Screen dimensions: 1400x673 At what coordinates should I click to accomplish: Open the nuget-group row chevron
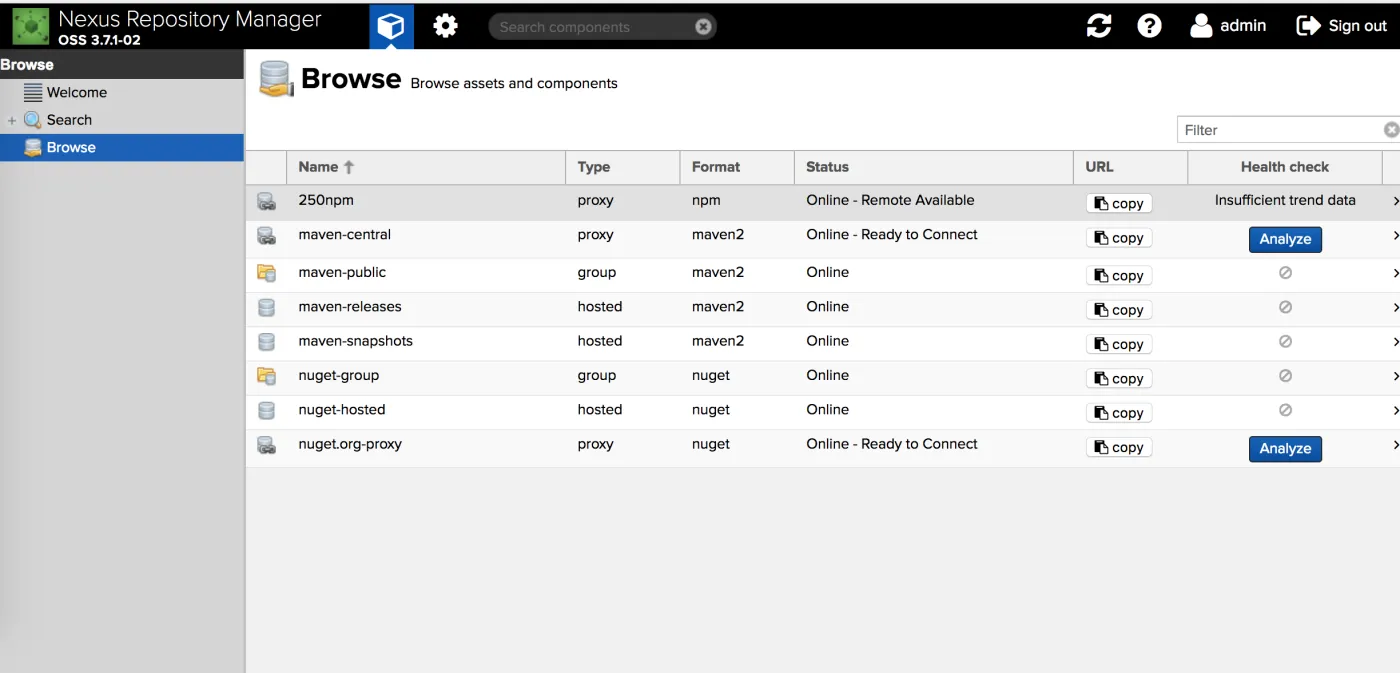1395,377
